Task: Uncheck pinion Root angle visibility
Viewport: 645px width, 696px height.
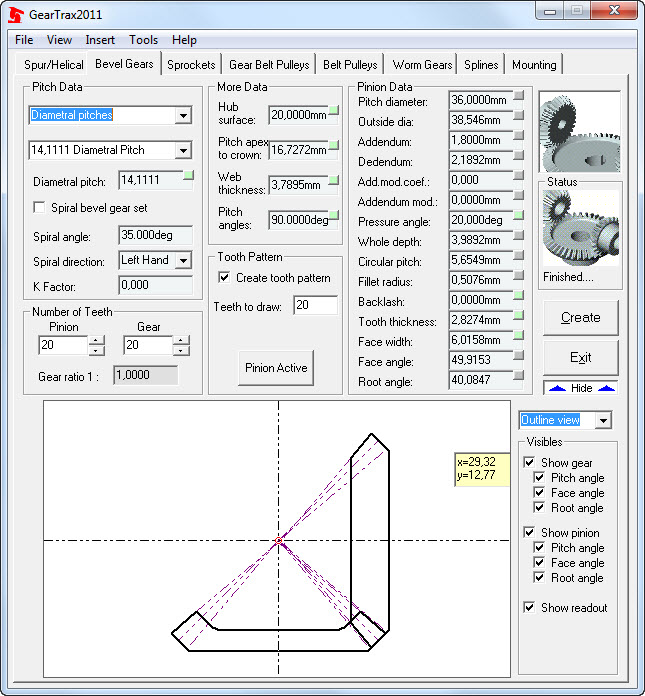Action: [x=539, y=577]
